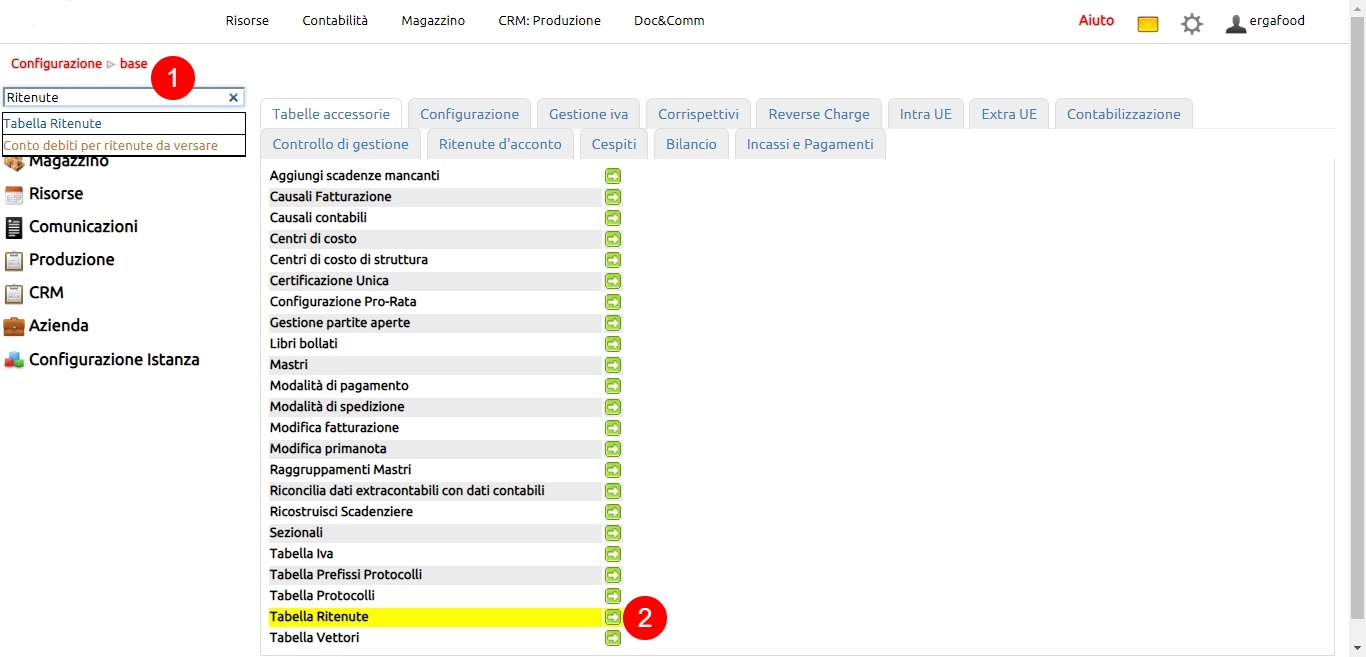Click the green arrow for Modifica primanota
This screenshot has width=1366, height=657.
[x=613, y=449]
